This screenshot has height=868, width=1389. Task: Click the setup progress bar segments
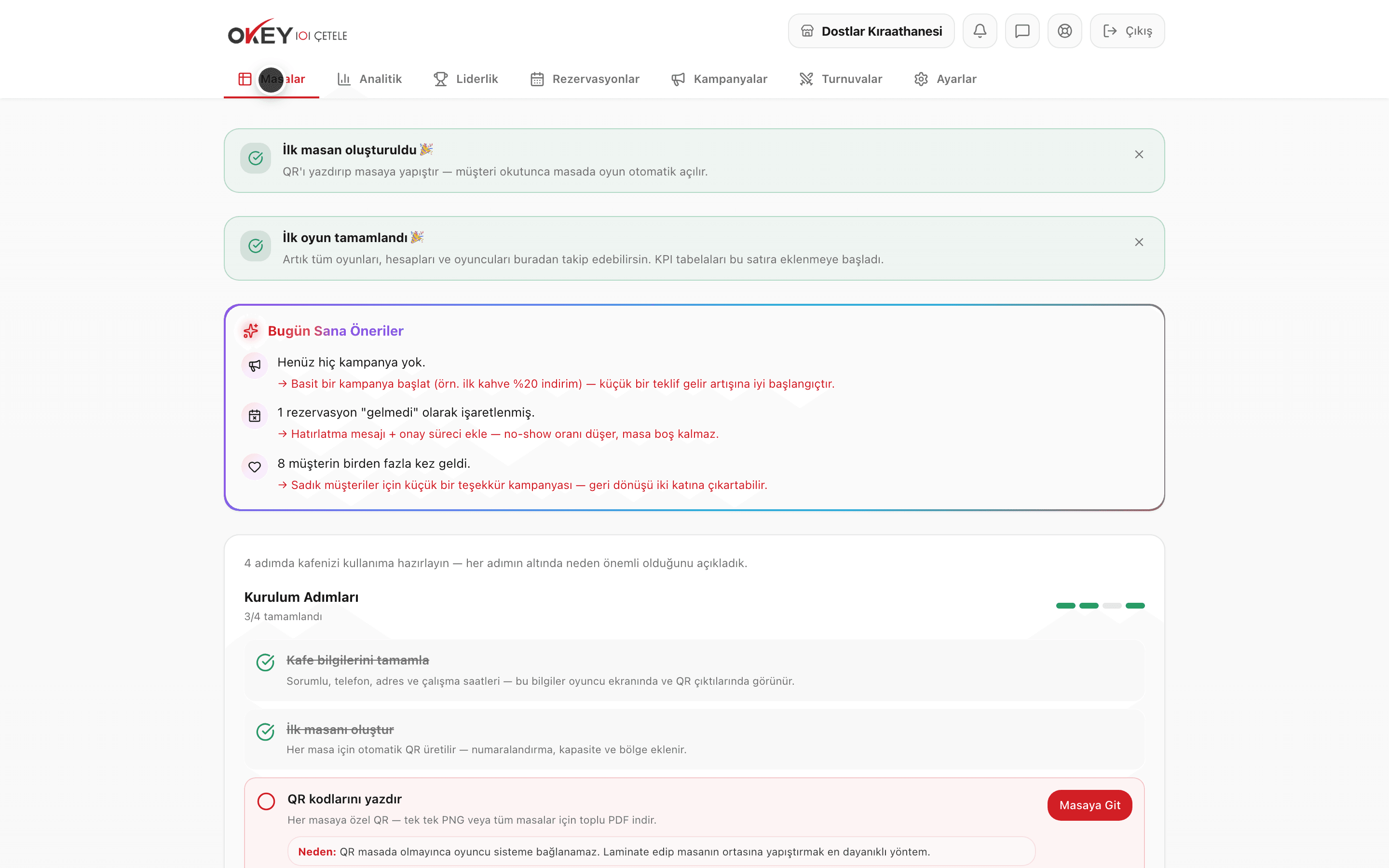point(1100,606)
